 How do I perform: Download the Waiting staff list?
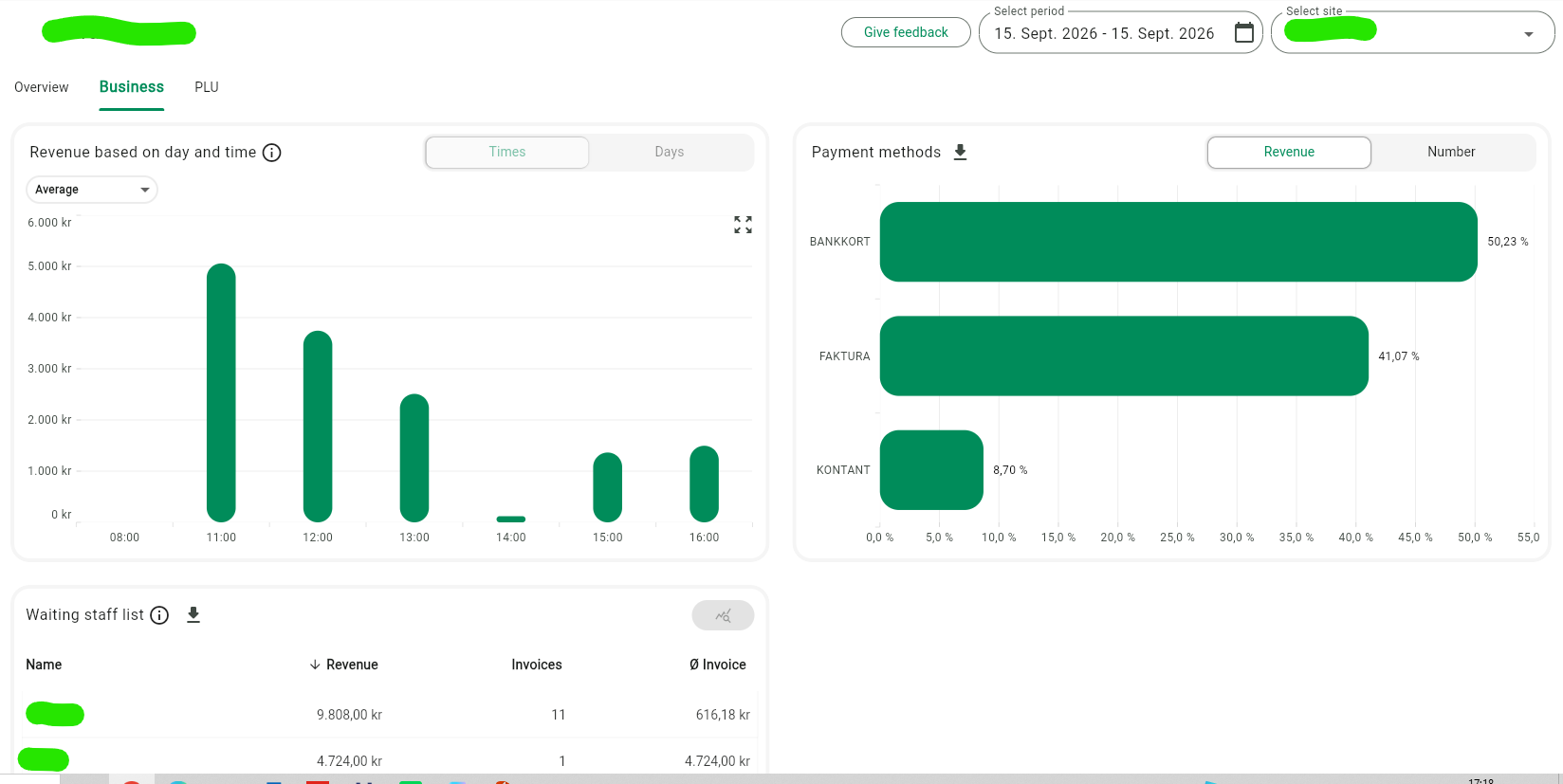[193, 615]
